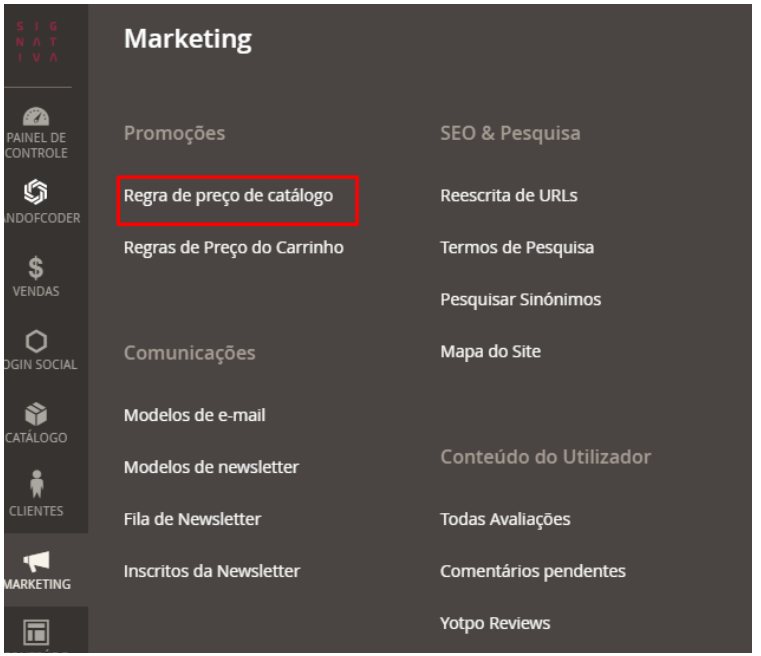Go to Mapa do Site
The image size is (761, 656).
(490, 351)
